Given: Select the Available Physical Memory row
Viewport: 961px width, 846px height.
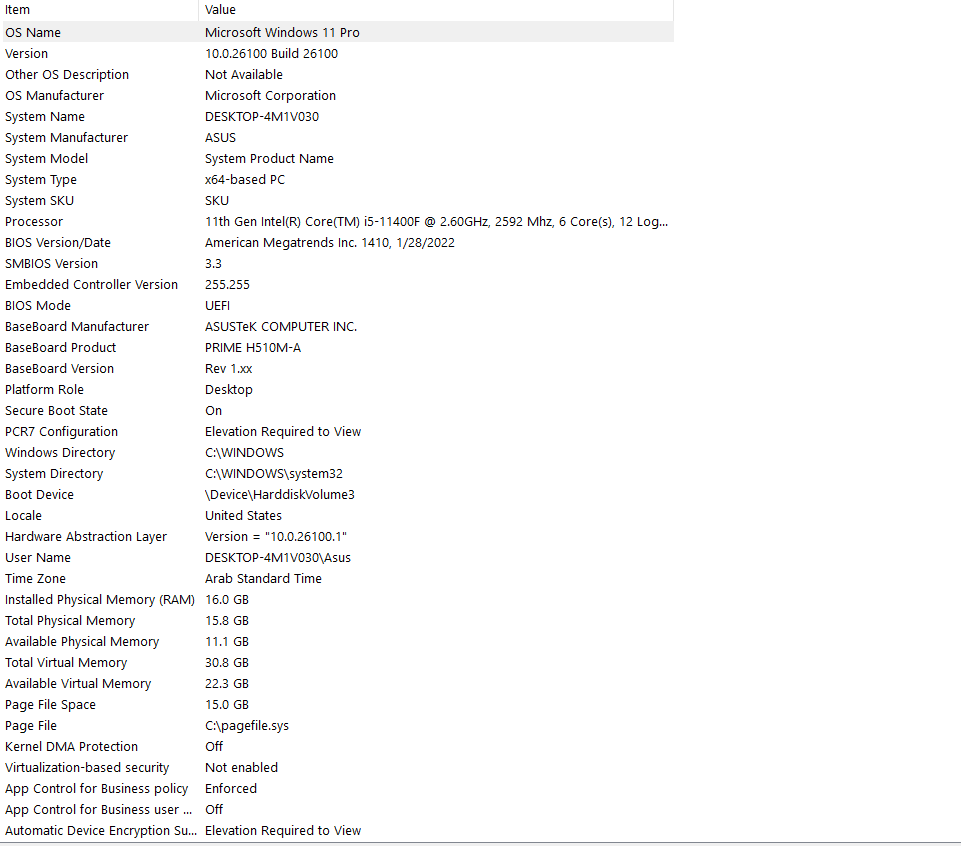Looking at the screenshot, I should pyautogui.click(x=338, y=642).
